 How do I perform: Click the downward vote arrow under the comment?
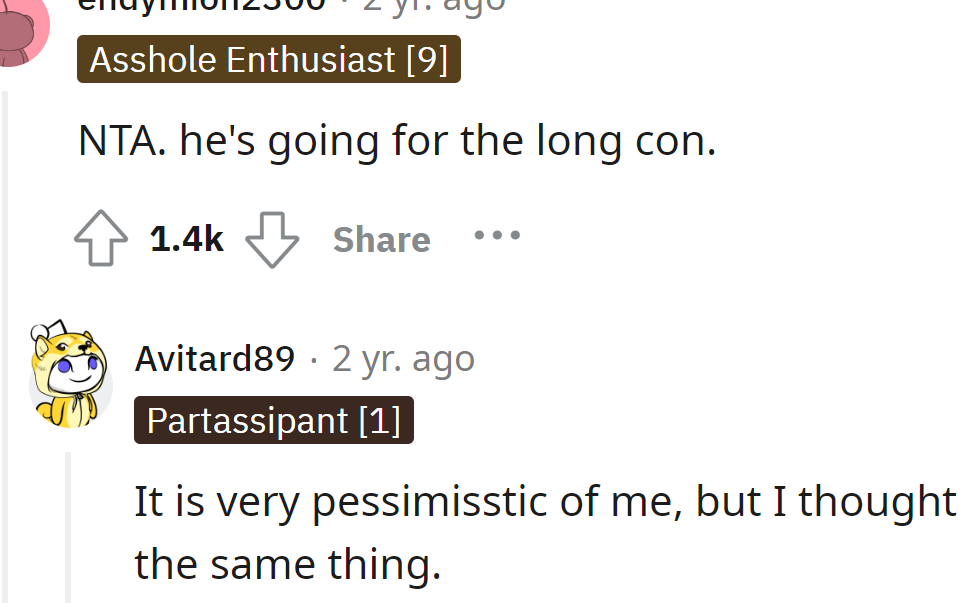(x=272, y=238)
